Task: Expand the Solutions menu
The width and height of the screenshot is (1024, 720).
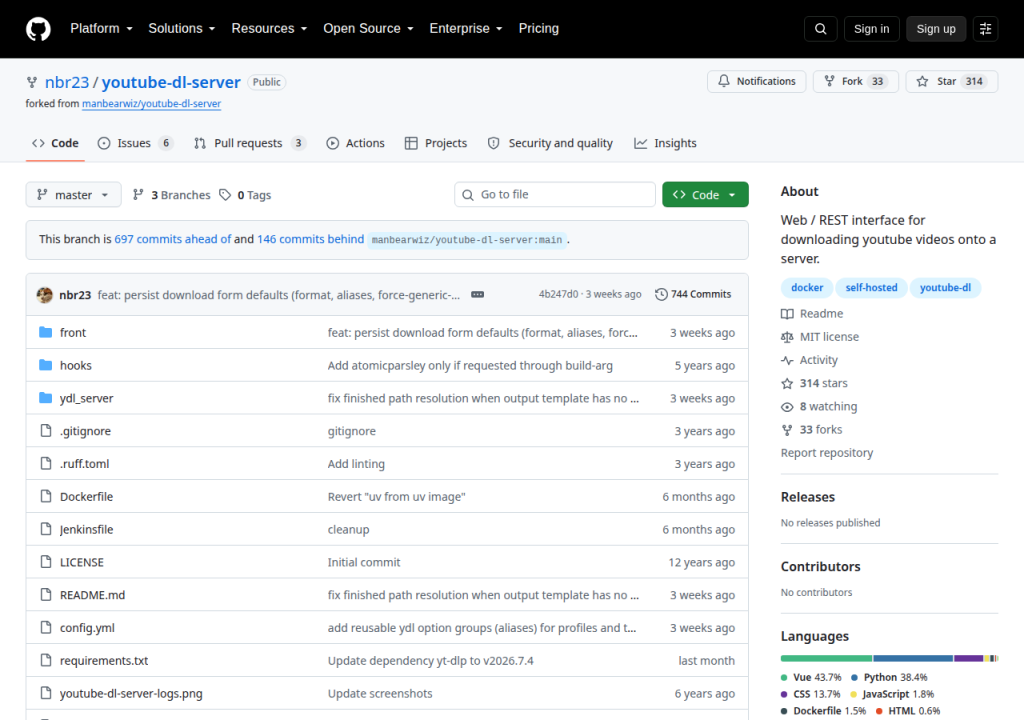Action: pyautogui.click(x=182, y=29)
